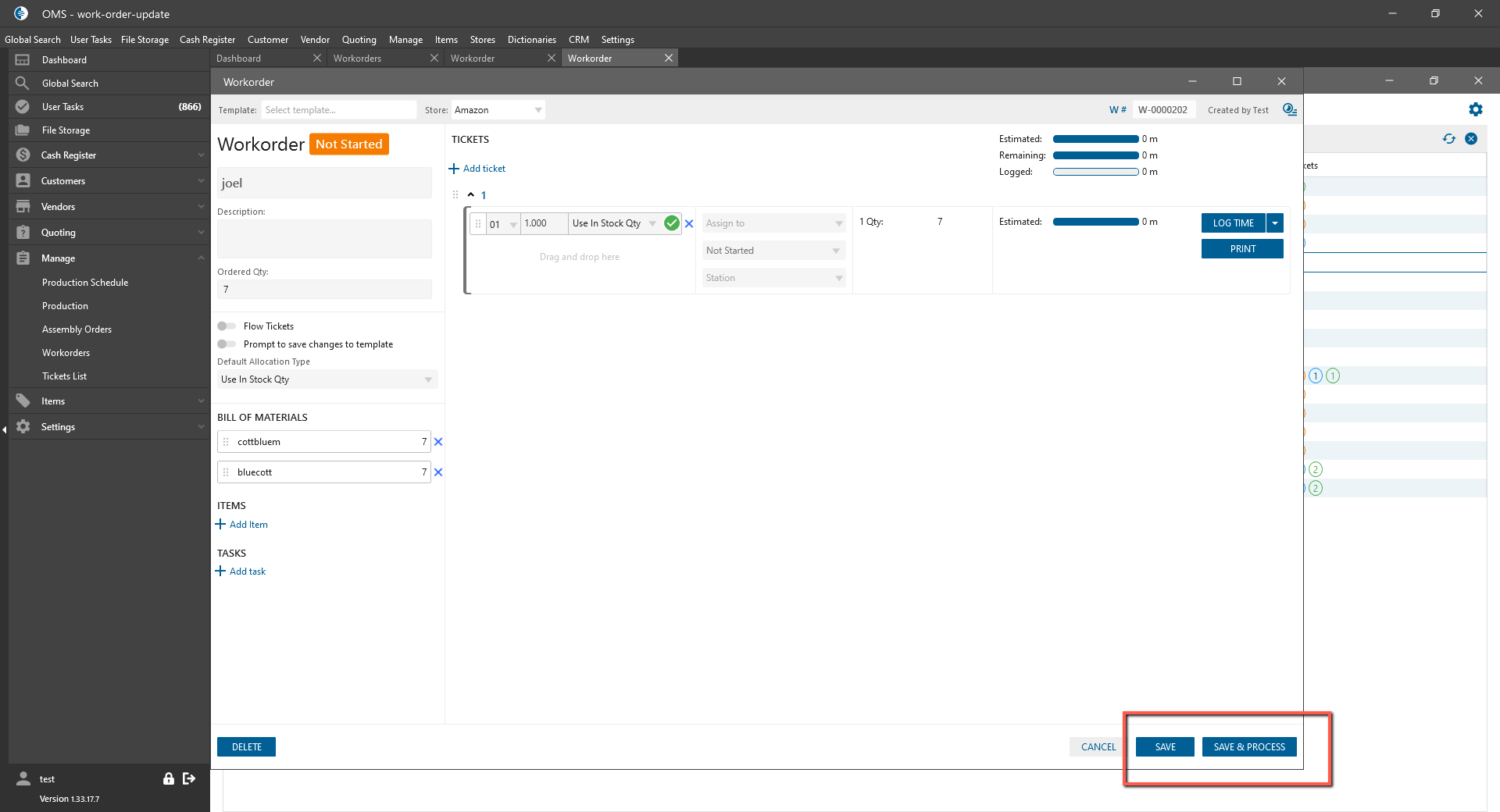Open the Customer menu
Image resolution: width=1500 pixels, height=812 pixels.
pyautogui.click(x=268, y=40)
